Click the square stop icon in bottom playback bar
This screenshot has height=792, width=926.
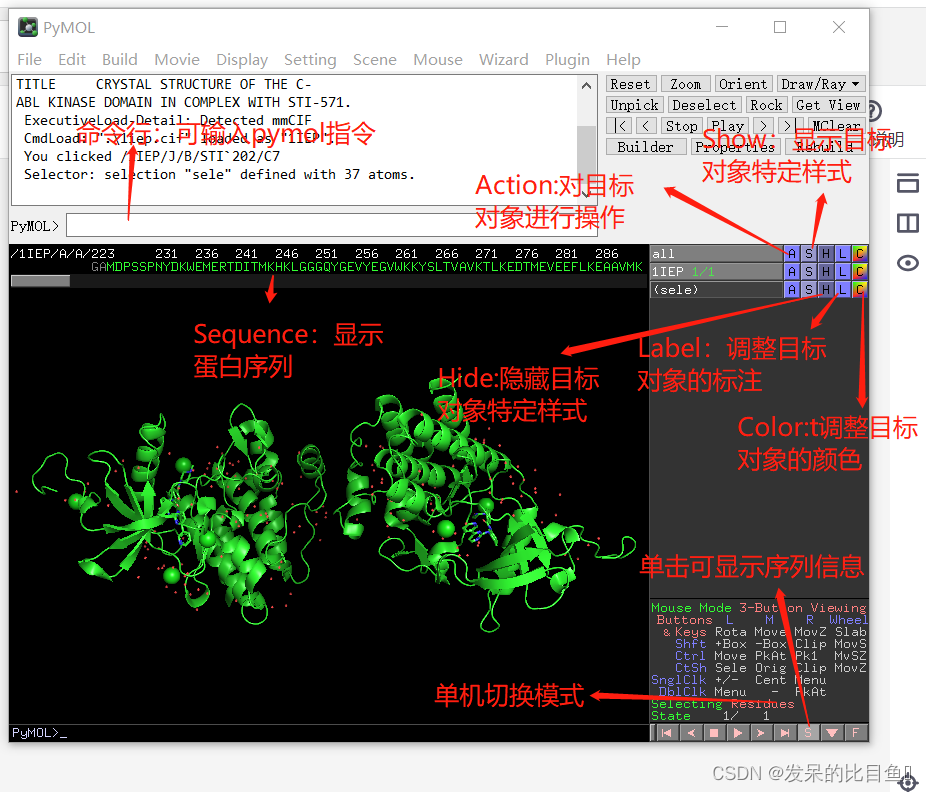(714, 733)
